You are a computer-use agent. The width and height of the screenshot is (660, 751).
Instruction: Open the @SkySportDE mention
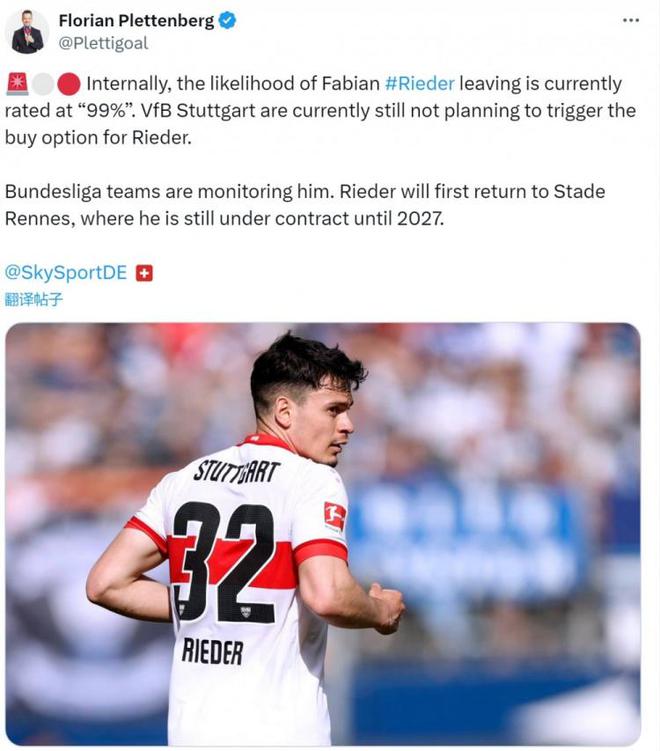[x=66, y=272]
